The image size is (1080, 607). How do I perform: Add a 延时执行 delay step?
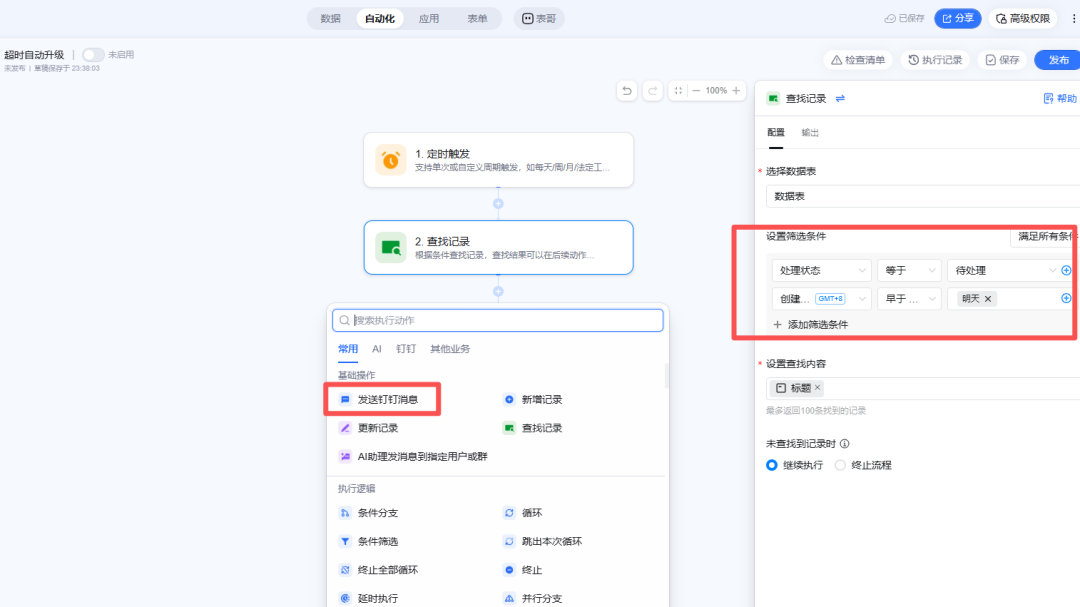coord(369,598)
